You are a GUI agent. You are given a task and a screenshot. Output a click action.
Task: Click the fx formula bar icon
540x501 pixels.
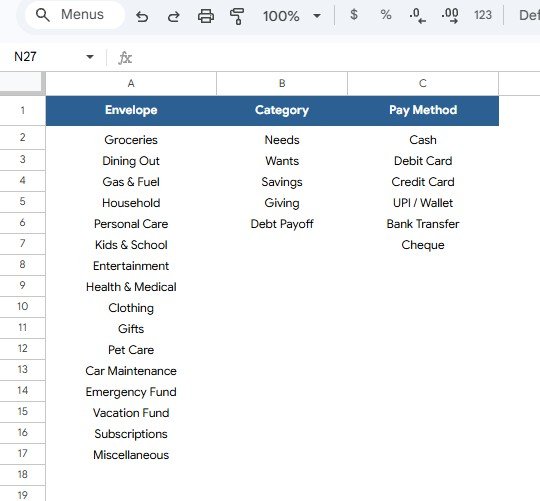[125, 58]
